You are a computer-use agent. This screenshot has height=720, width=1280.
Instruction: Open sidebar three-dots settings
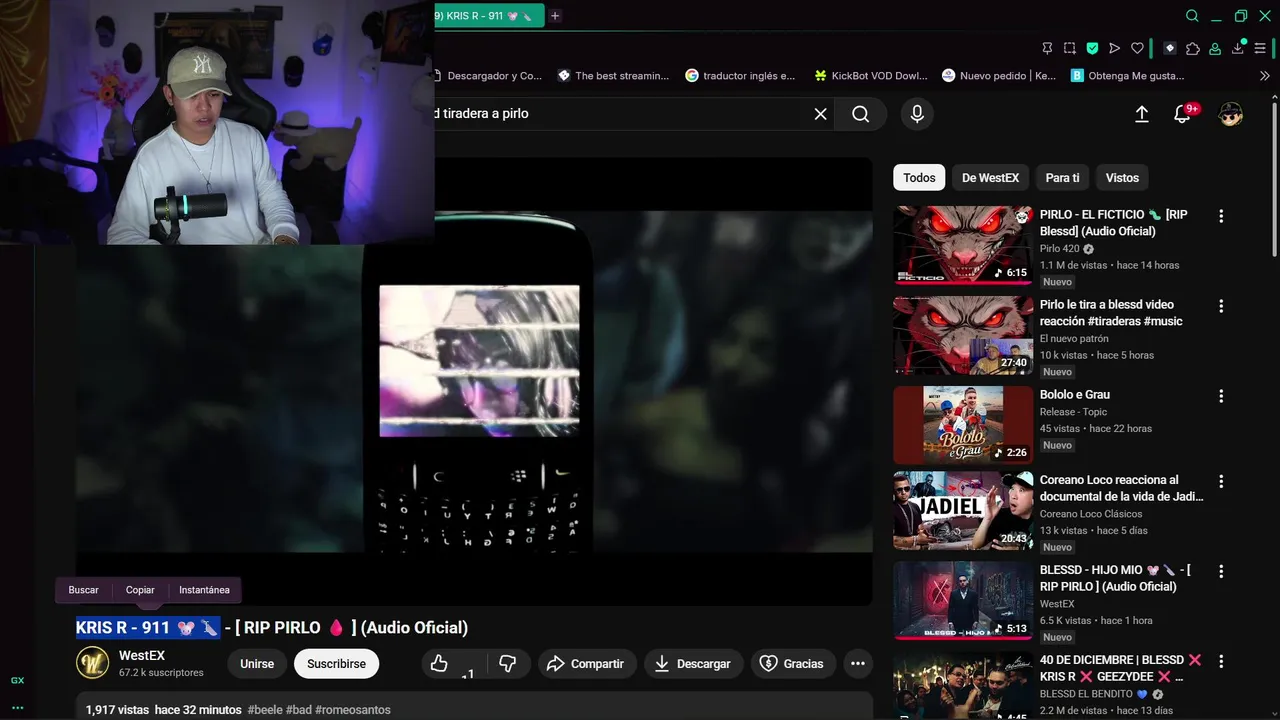pos(17,707)
